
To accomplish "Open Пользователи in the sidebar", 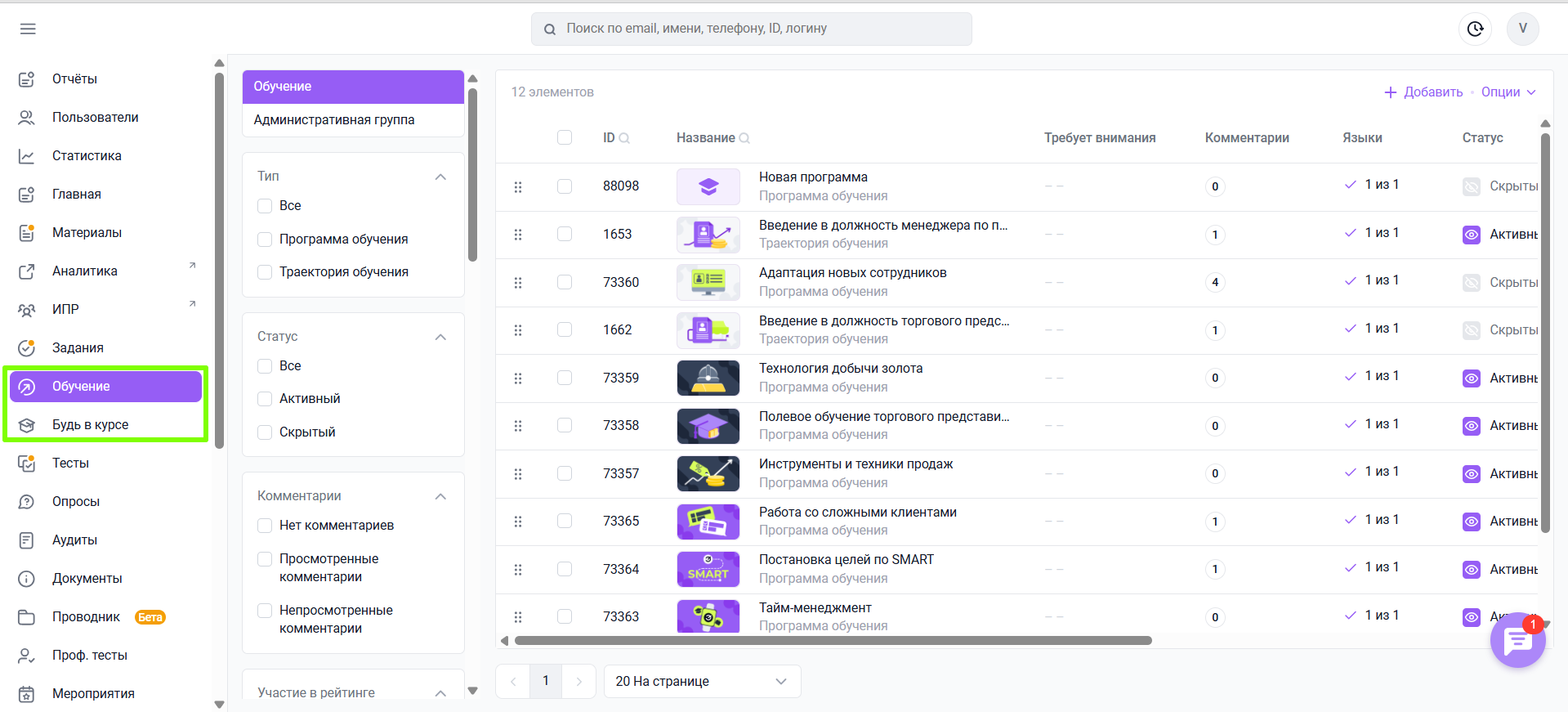I will coord(95,118).
